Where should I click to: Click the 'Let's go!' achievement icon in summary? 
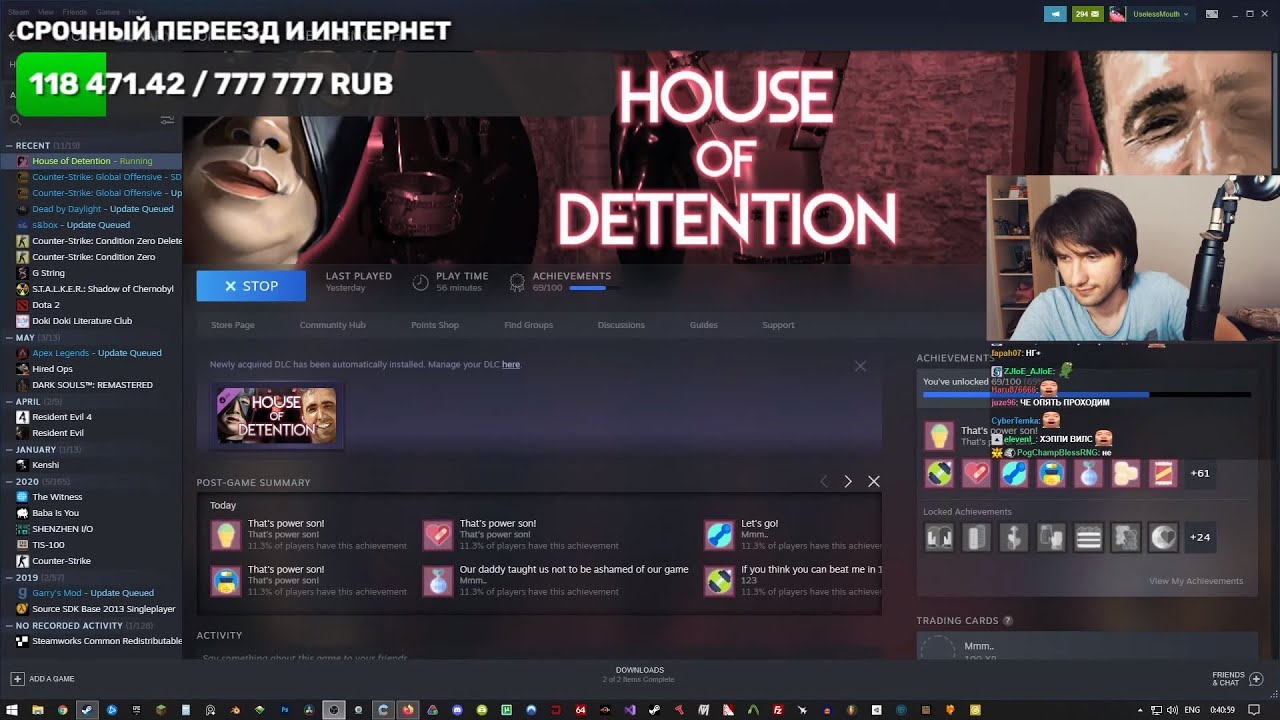pos(719,535)
